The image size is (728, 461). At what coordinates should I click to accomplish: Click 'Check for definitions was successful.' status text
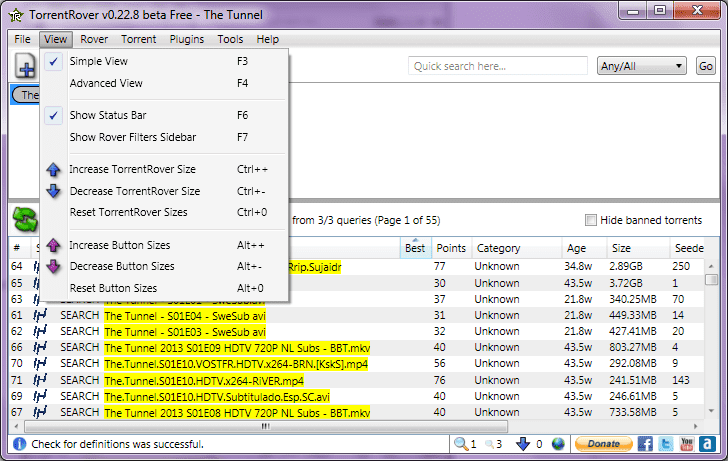pyautogui.click(x=117, y=444)
